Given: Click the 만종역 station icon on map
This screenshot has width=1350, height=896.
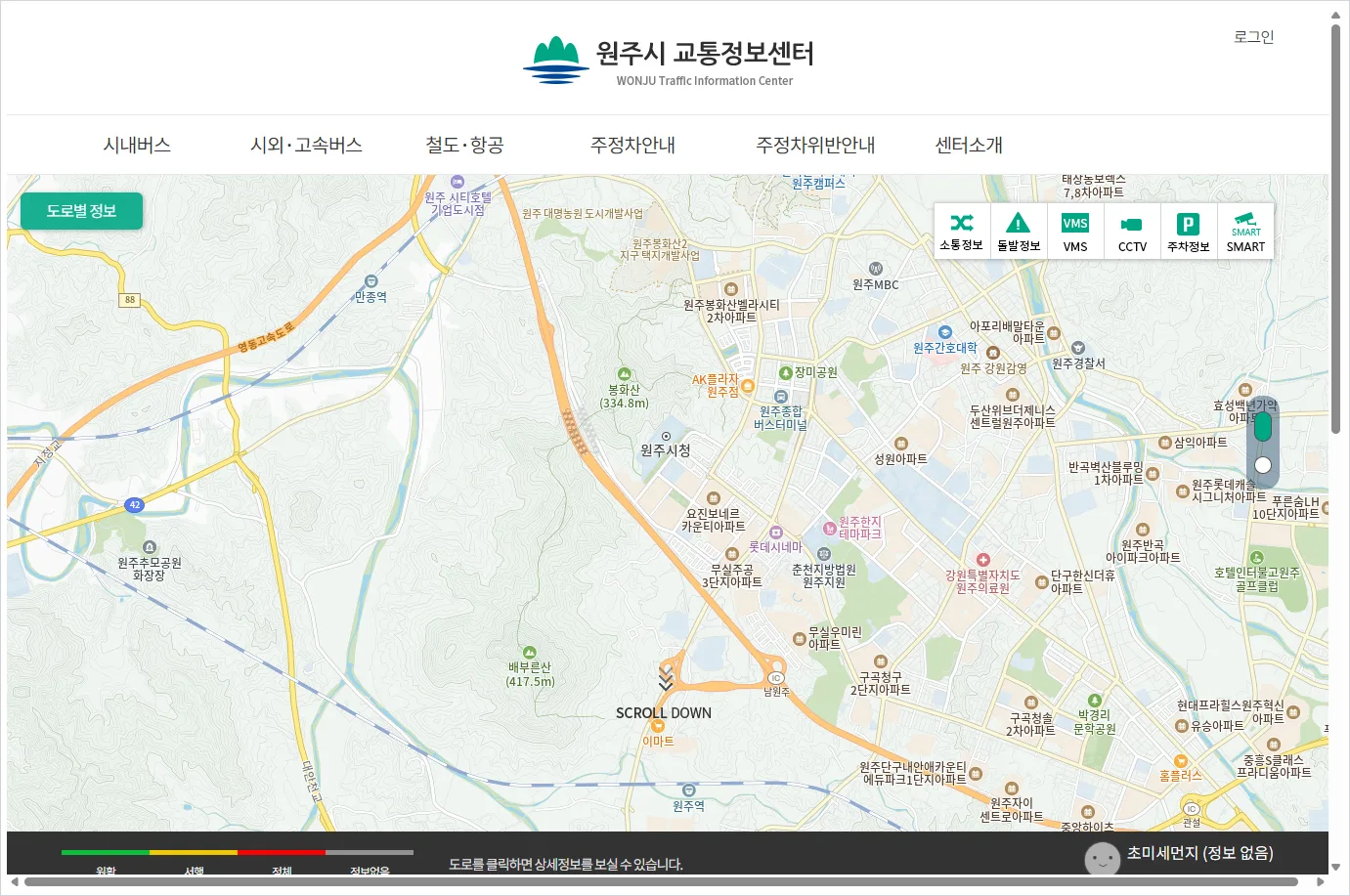Looking at the screenshot, I should pos(370,281).
